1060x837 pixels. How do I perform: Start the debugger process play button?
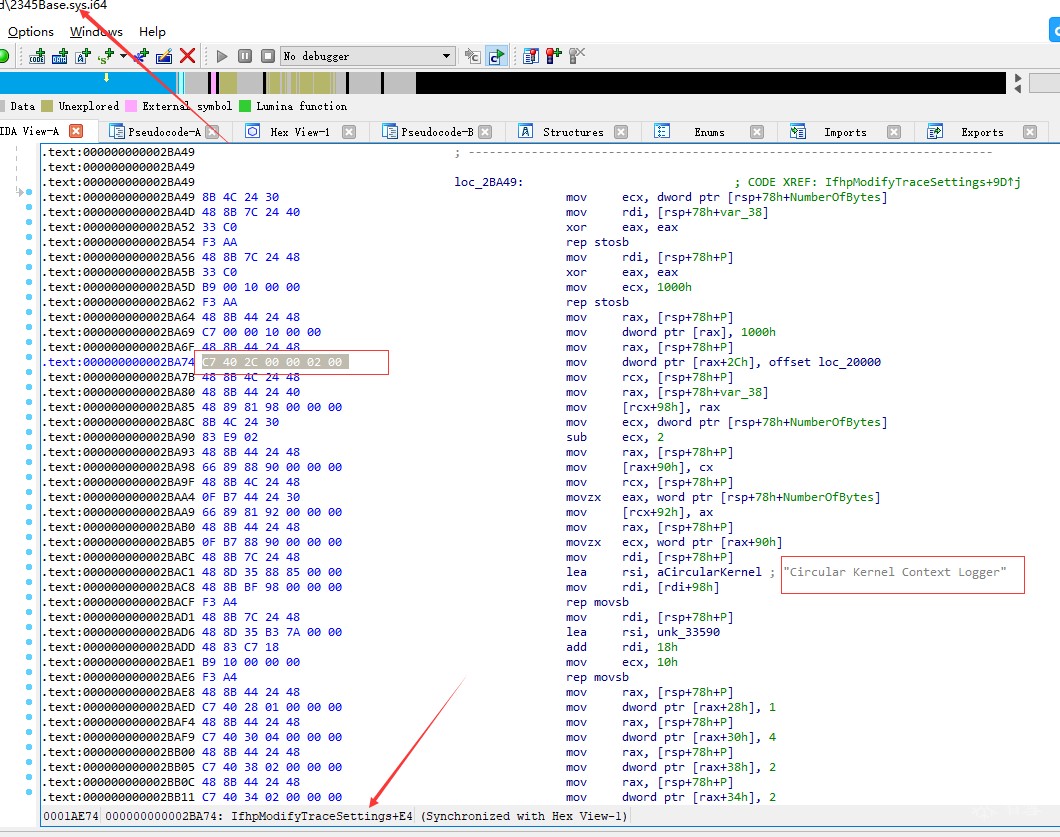pos(222,56)
